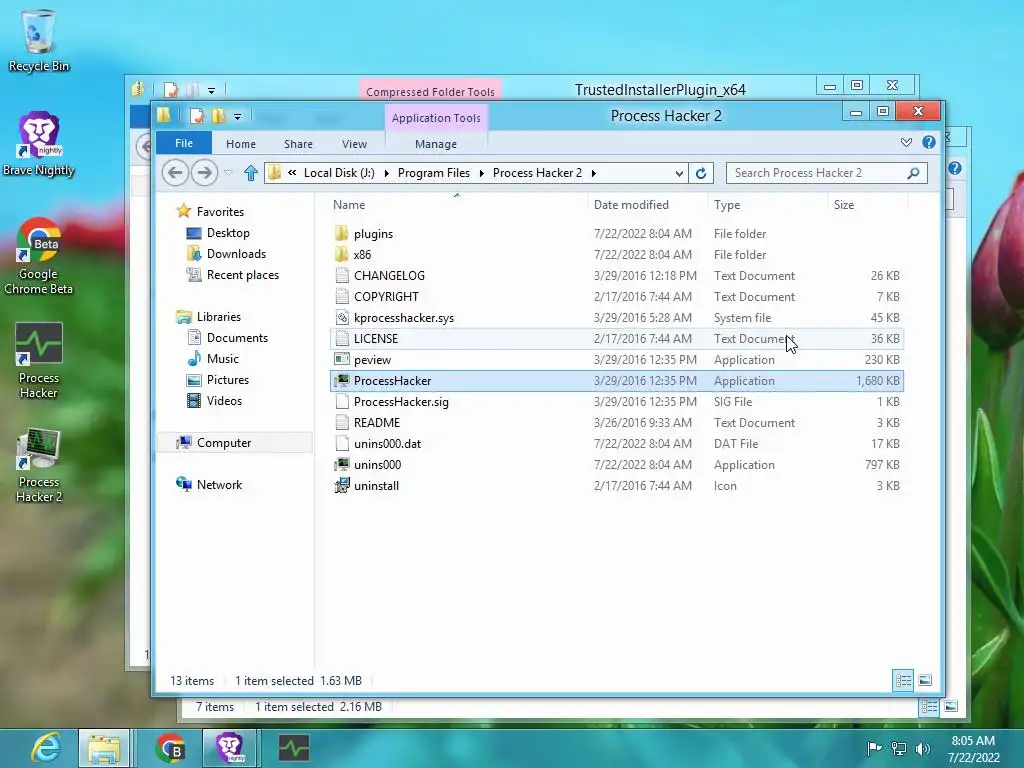This screenshot has height=768, width=1024.
Task: Expand the ribbon with the chevron
Action: click(906, 142)
